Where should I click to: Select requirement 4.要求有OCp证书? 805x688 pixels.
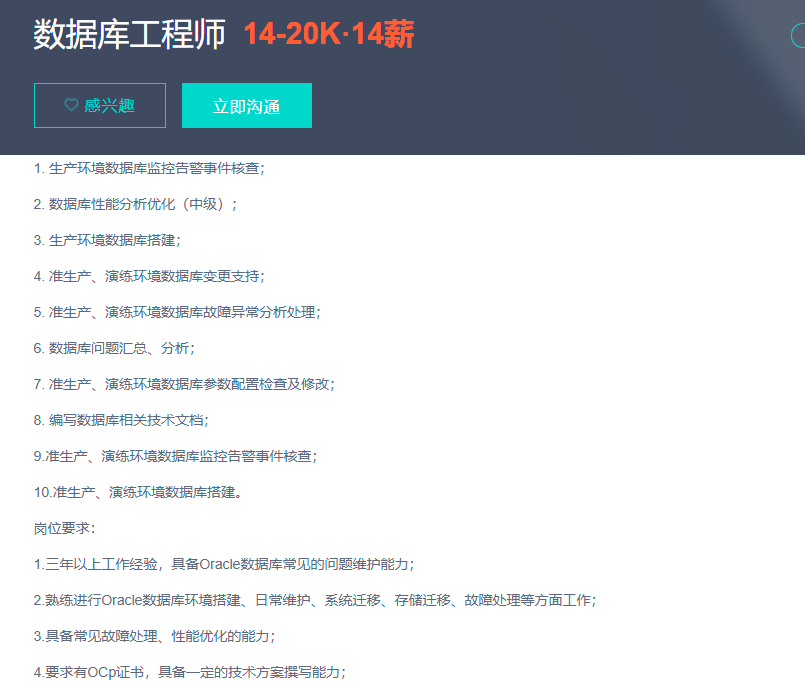[190, 672]
